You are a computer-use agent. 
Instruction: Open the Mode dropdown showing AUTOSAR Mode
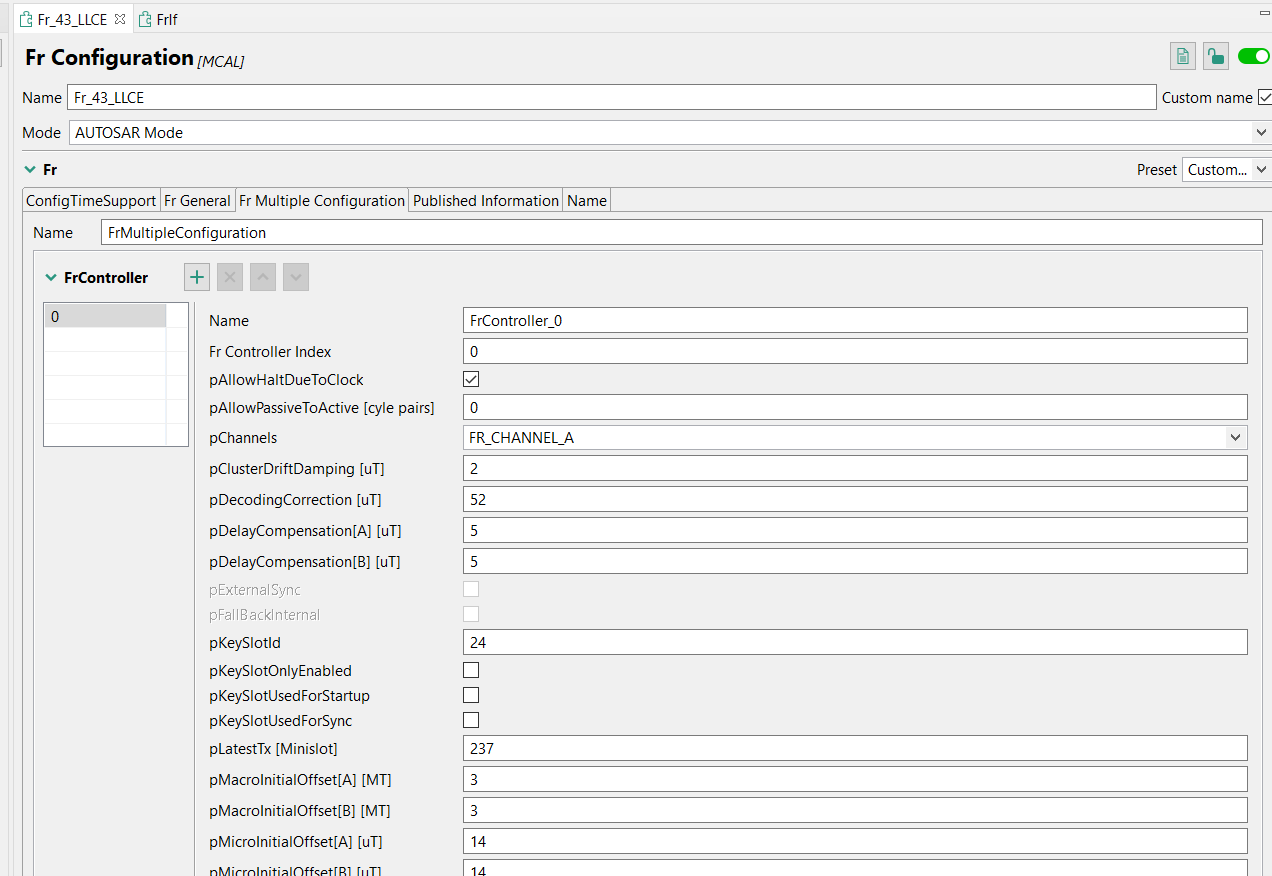coord(1260,132)
